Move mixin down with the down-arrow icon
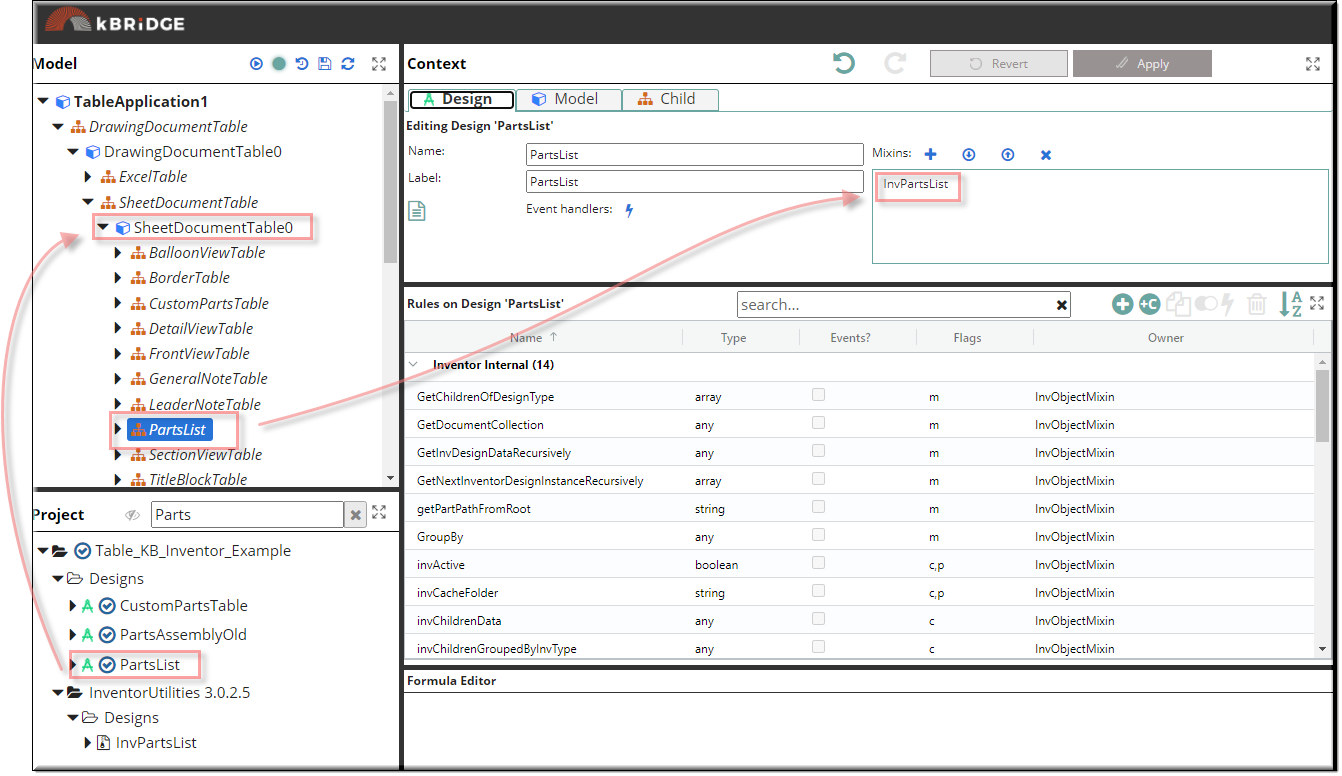1342x776 pixels. point(968,155)
